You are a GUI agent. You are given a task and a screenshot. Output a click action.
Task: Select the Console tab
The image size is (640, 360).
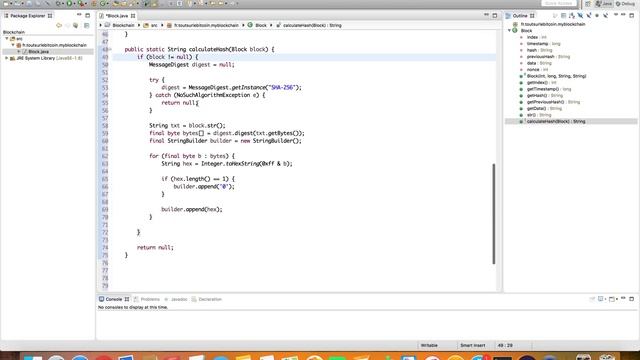[x=114, y=299]
